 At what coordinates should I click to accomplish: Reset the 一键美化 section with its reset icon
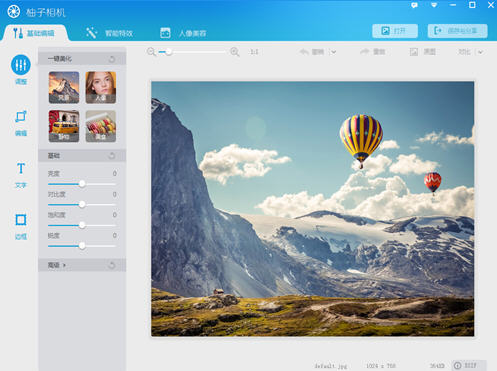[112, 59]
